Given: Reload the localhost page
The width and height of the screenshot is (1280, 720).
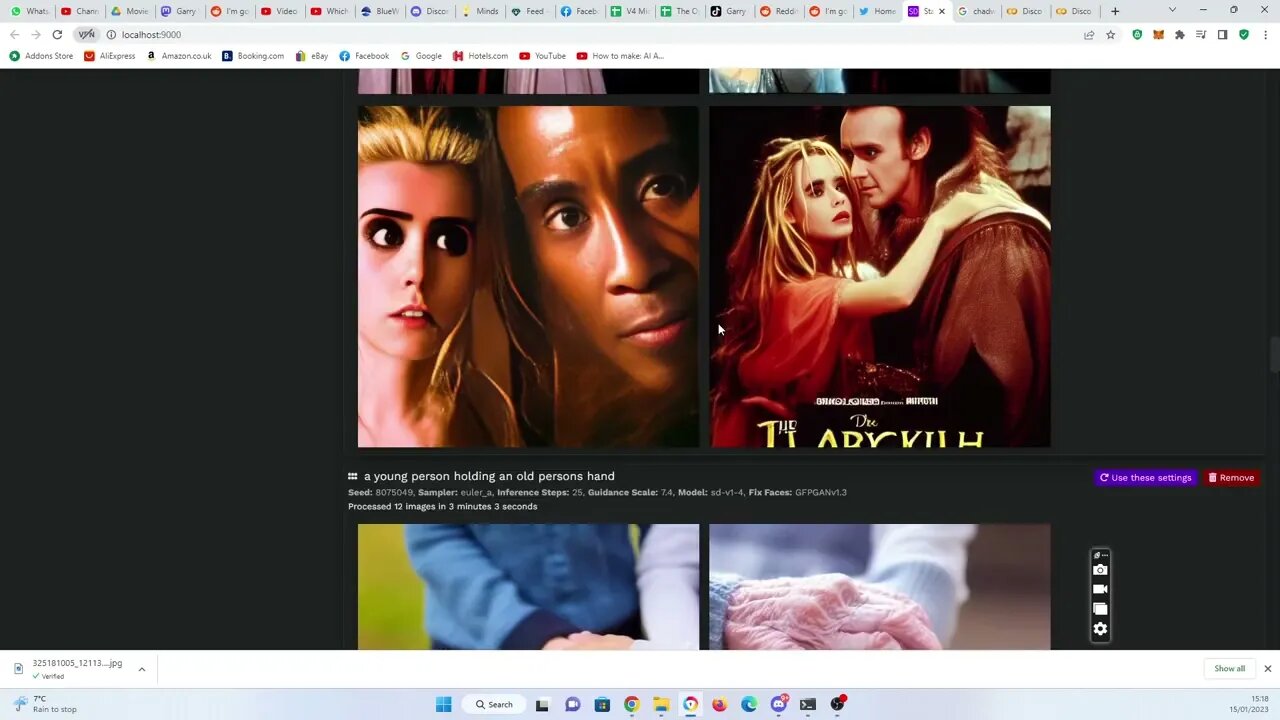Looking at the screenshot, I should tap(57, 34).
